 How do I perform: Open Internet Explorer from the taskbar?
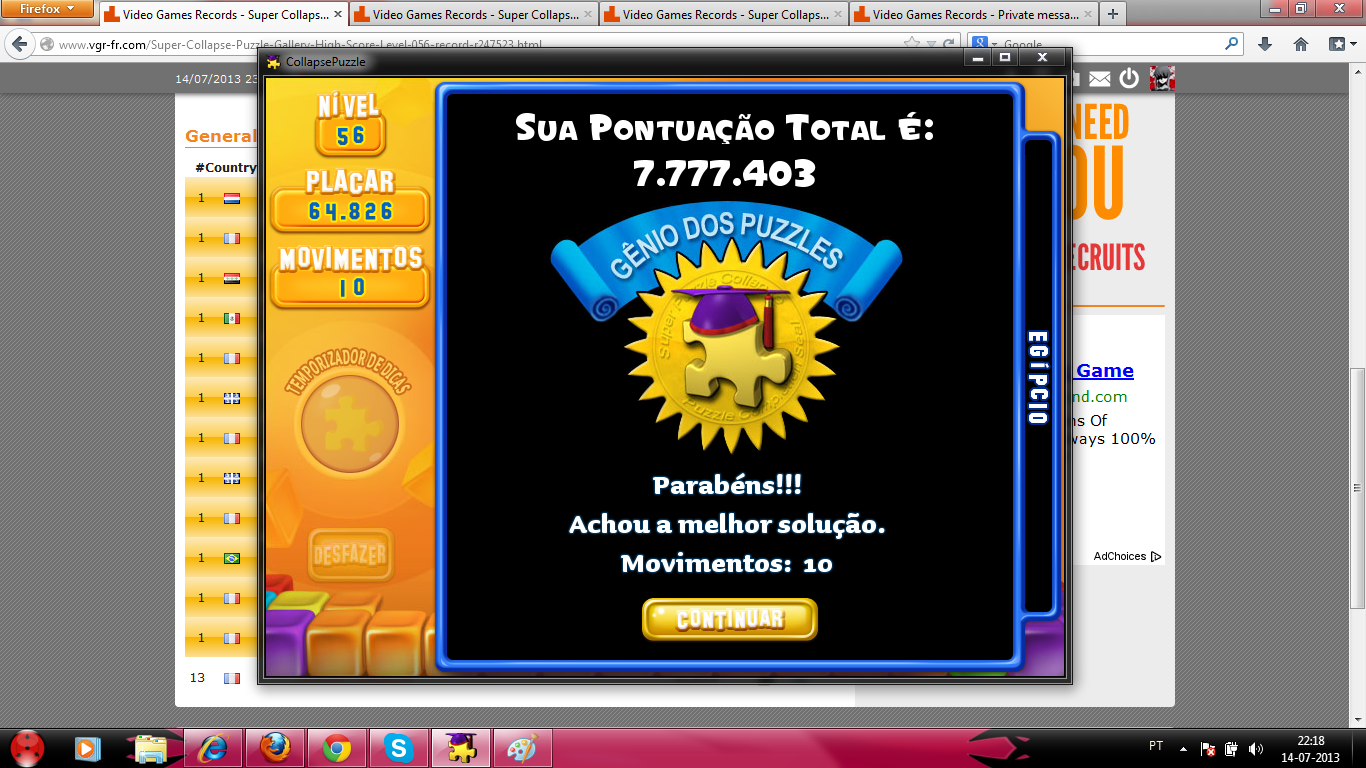(x=213, y=747)
